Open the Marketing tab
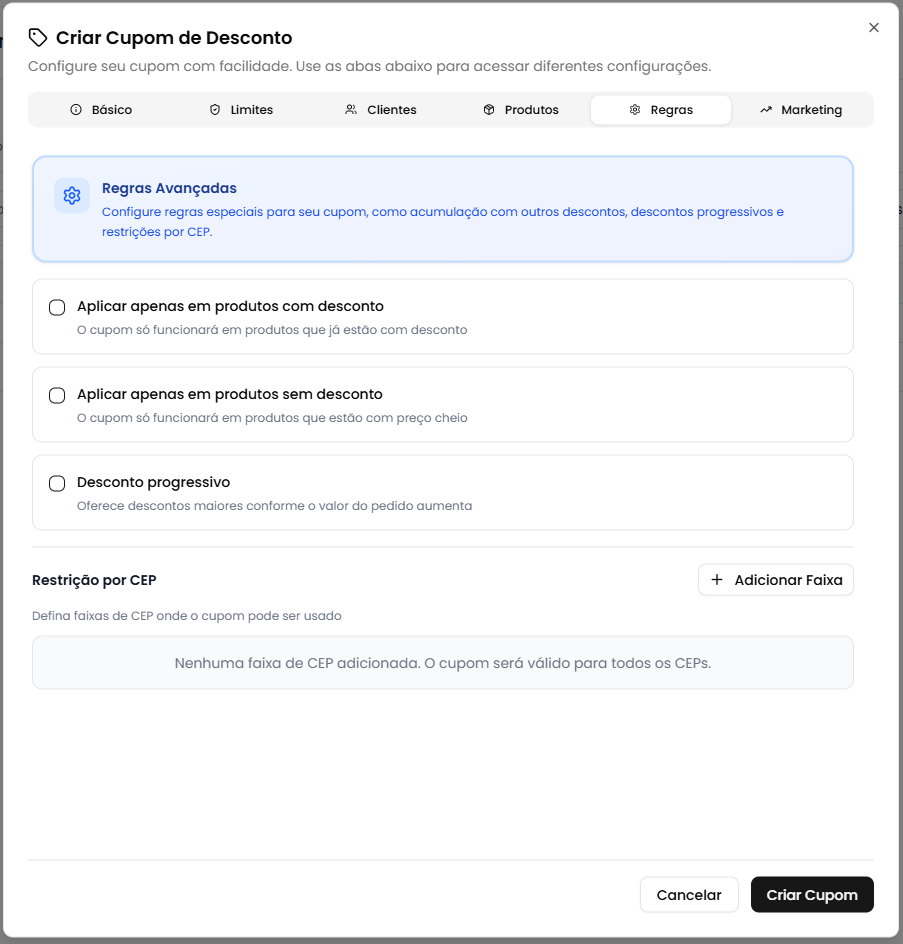This screenshot has width=903, height=944. tap(801, 110)
